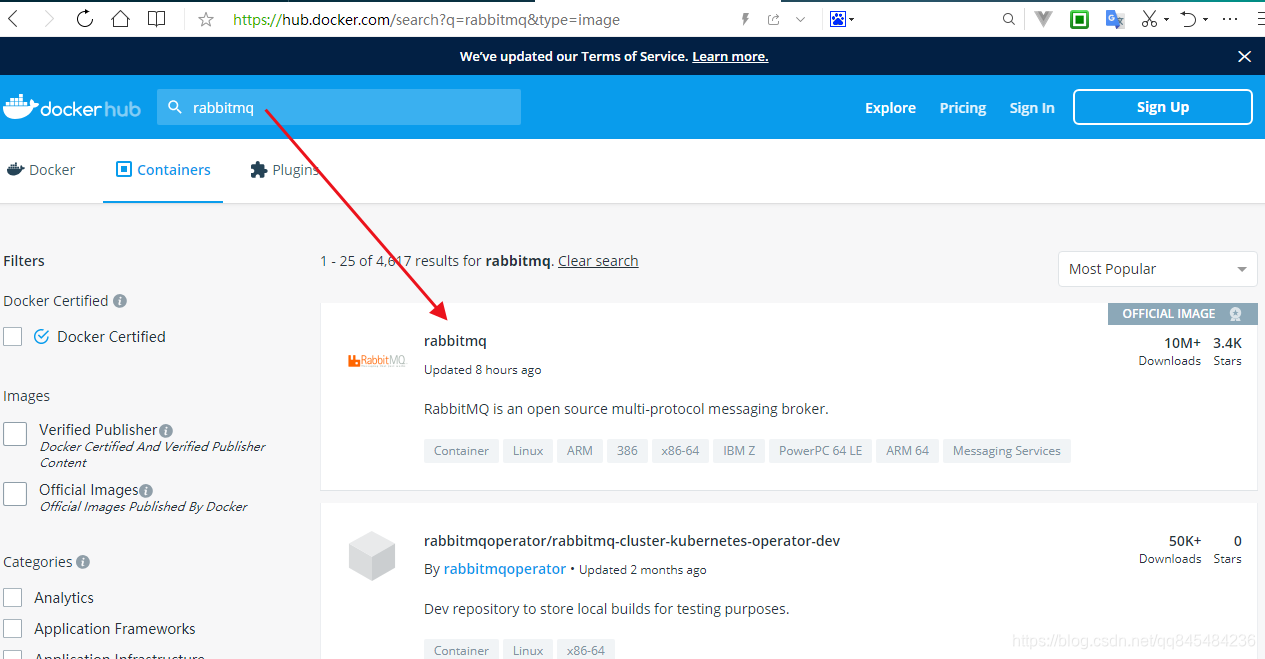Open the Explore menu item
The width and height of the screenshot is (1265, 659).
tap(890, 108)
